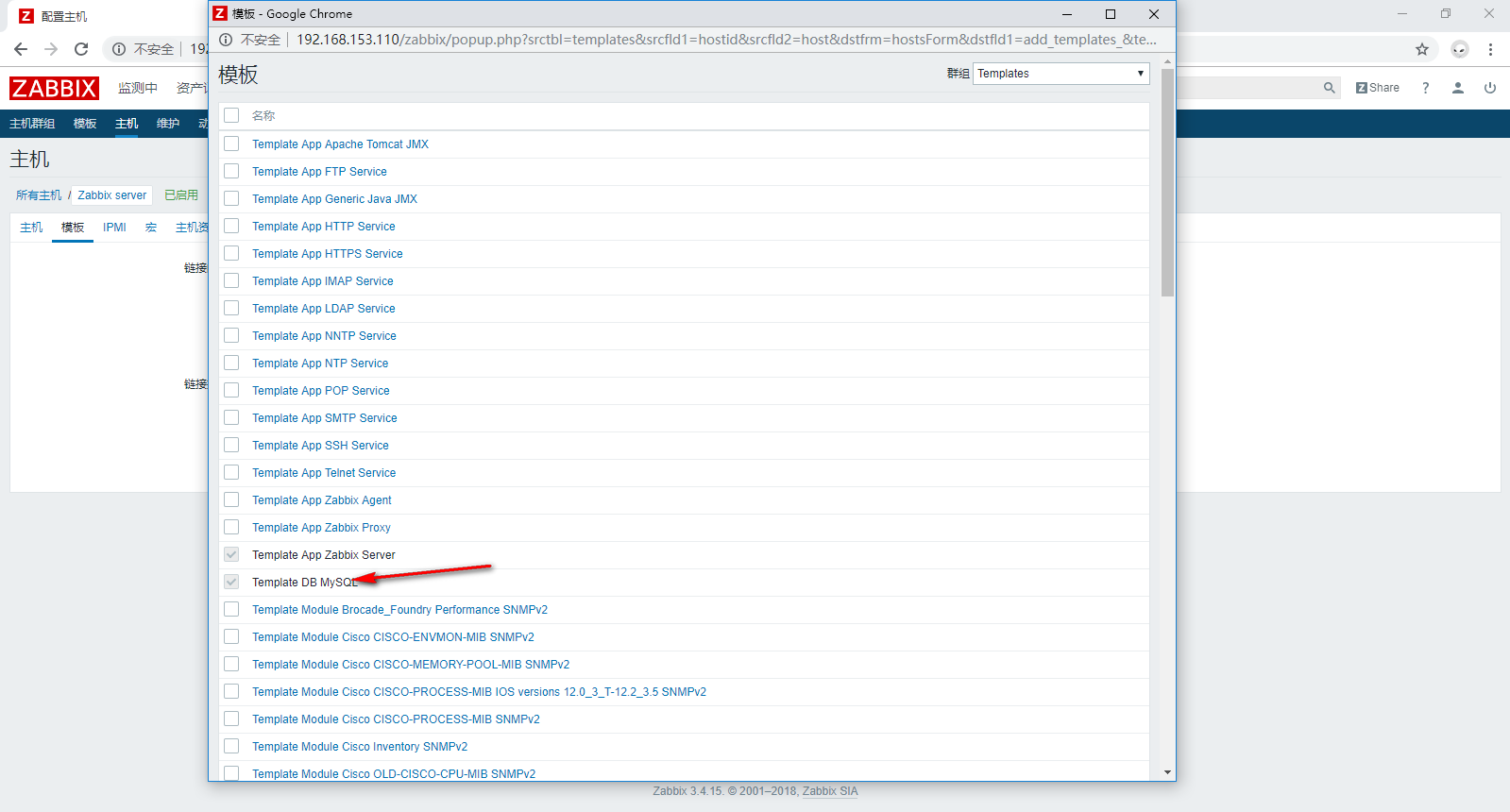Click the Zabbix SIA footer link
Viewport: 1510px width, 812px height.
click(x=830, y=791)
